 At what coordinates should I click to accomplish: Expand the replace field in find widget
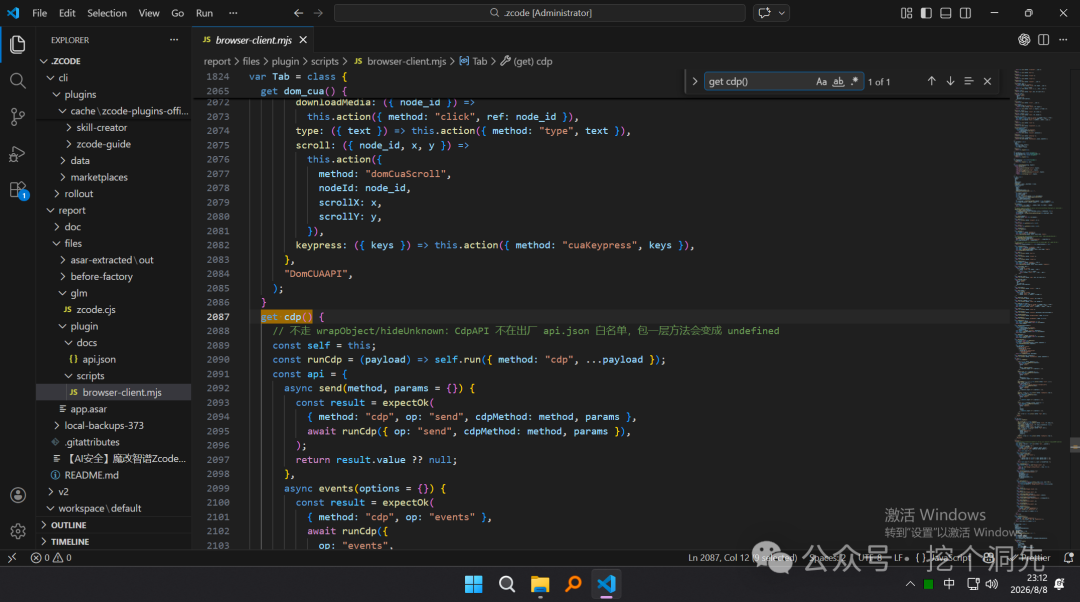pyautogui.click(x=694, y=81)
